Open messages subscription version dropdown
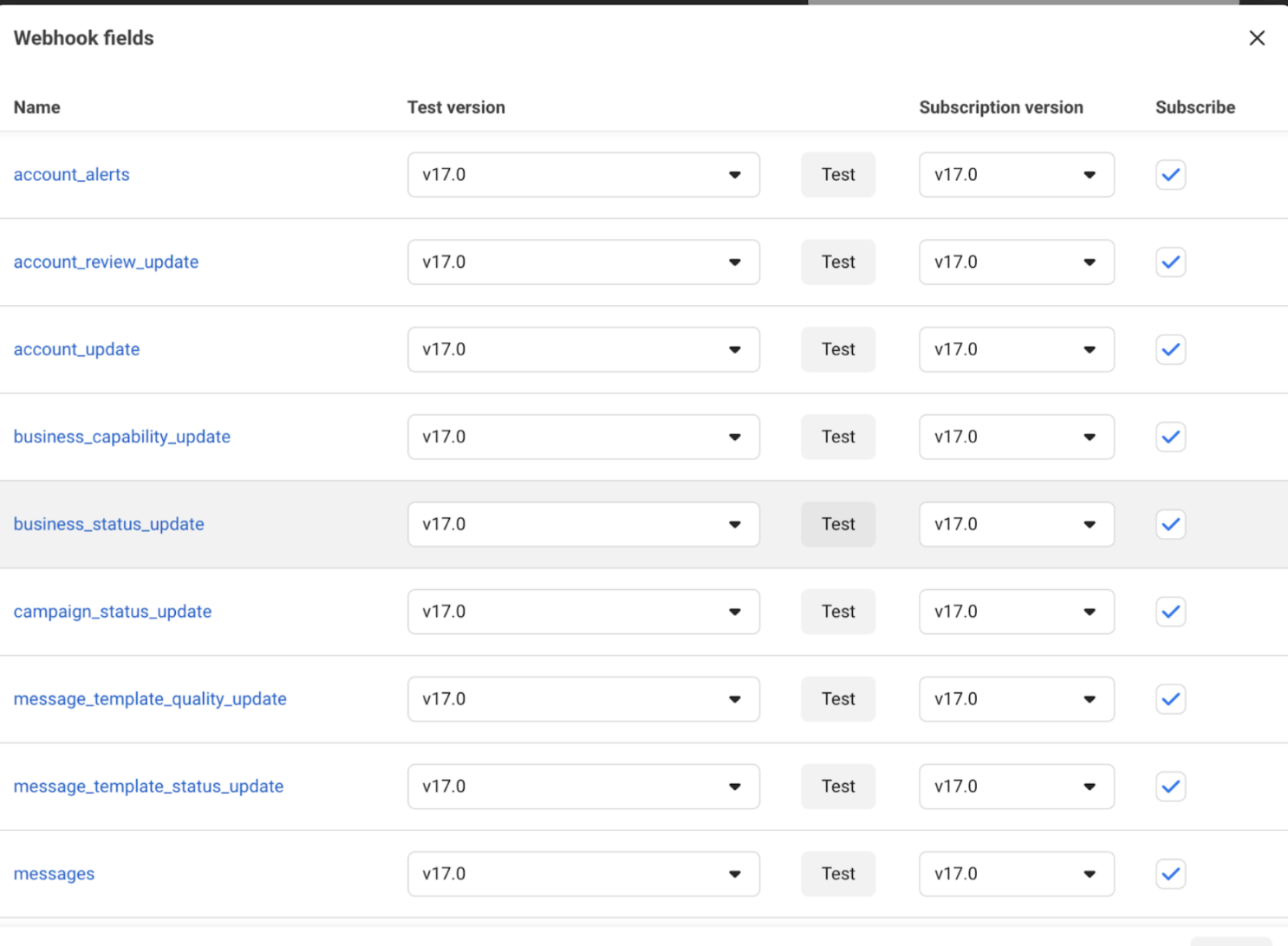This screenshot has height=946, width=1288. (1016, 874)
